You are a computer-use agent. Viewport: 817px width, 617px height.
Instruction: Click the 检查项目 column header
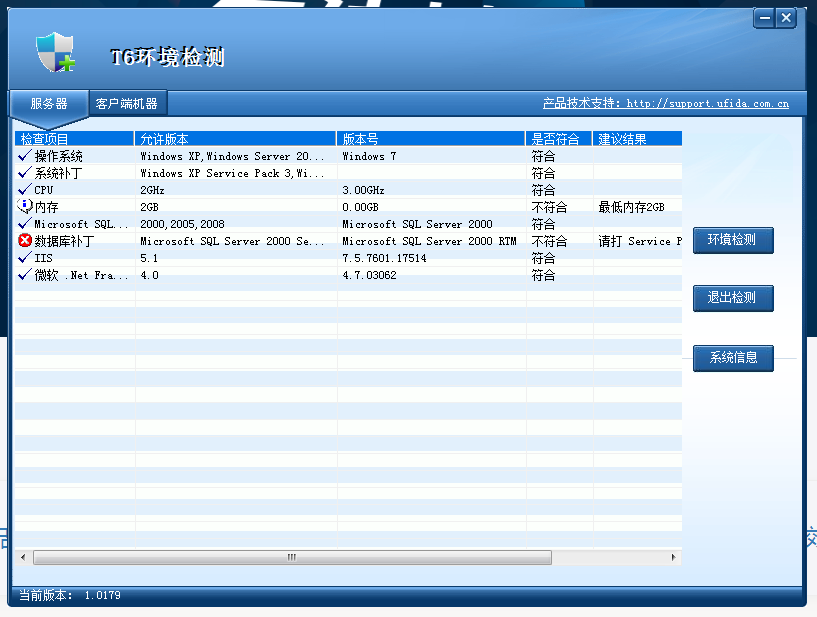tap(74, 139)
